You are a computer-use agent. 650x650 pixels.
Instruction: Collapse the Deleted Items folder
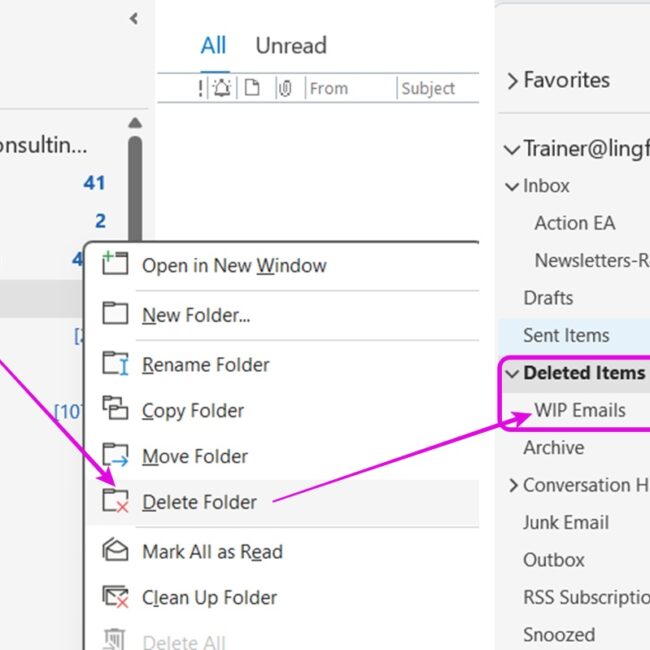pos(513,373)
